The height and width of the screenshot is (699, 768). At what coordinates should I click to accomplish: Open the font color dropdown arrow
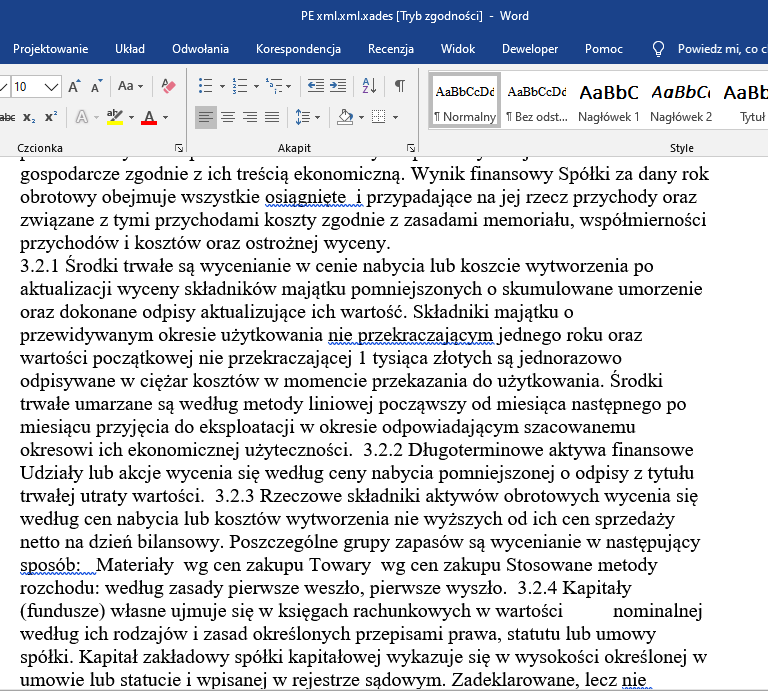(166, 118)
